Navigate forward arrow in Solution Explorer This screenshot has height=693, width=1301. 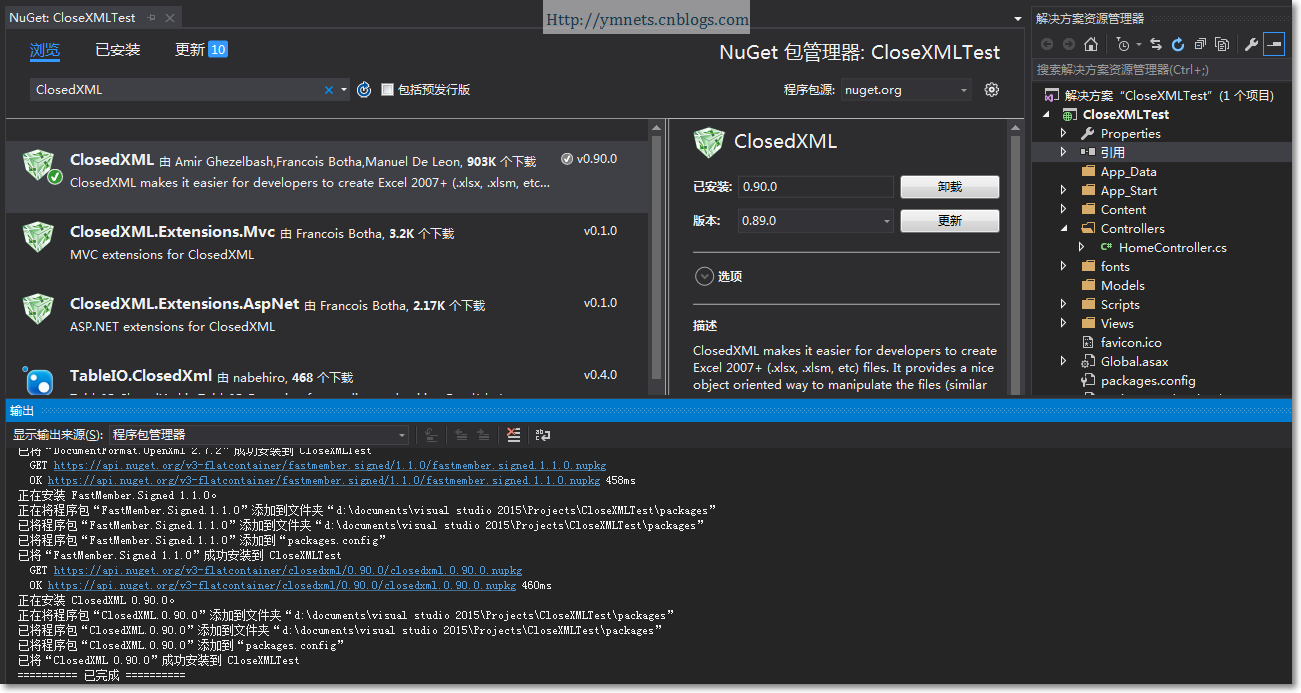point(1069,44)
